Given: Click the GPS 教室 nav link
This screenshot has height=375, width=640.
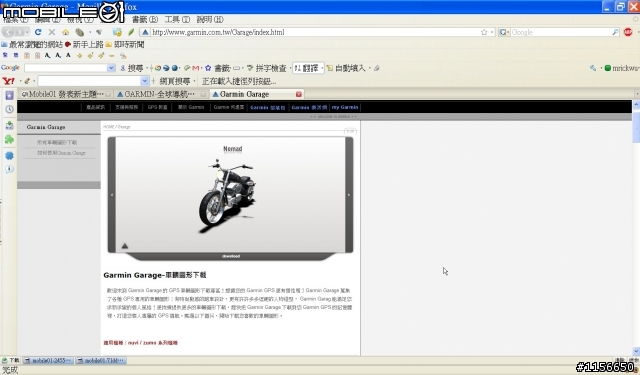Looking at the screenshot, I should click(x=158, y=107).
